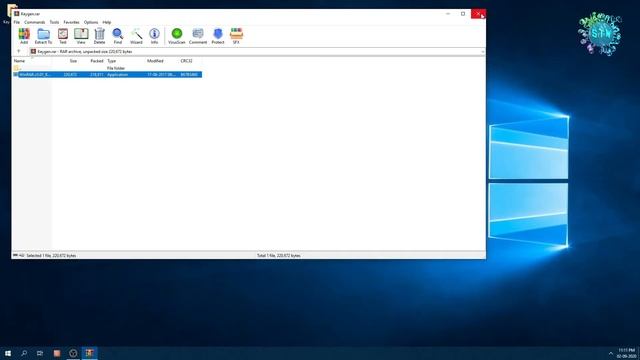Show hidden system tray icons
This screenshot has width=640, height=360.
pos(611,353)
